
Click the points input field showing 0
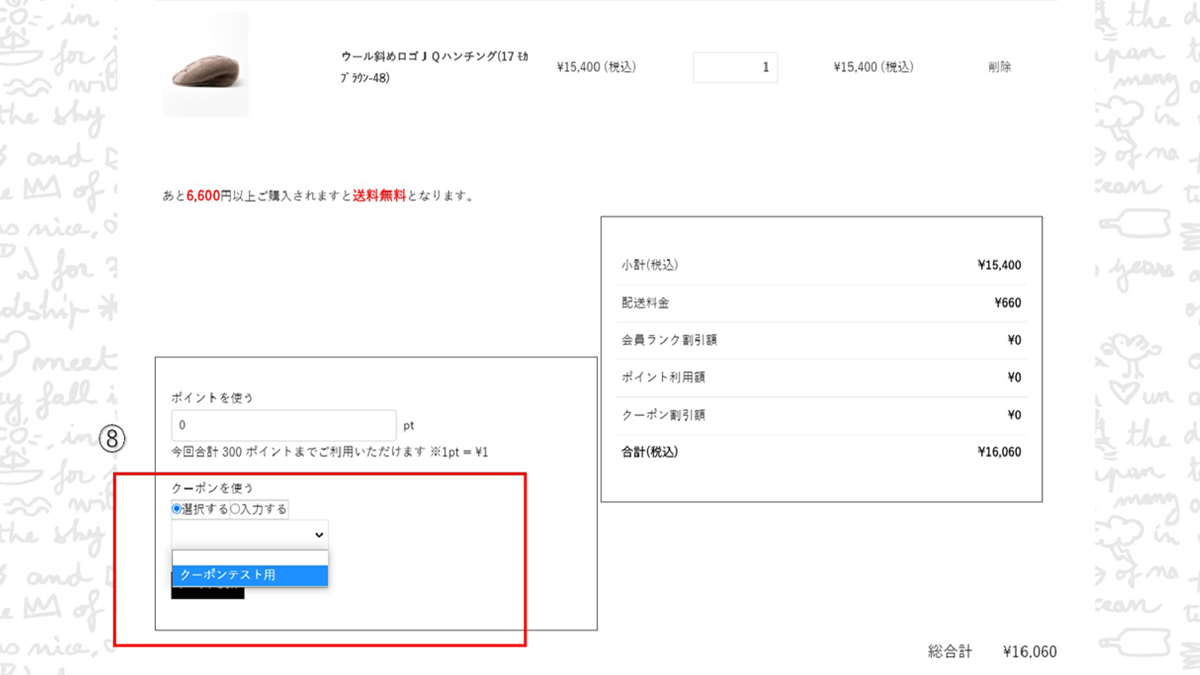[x=284, y=425]
